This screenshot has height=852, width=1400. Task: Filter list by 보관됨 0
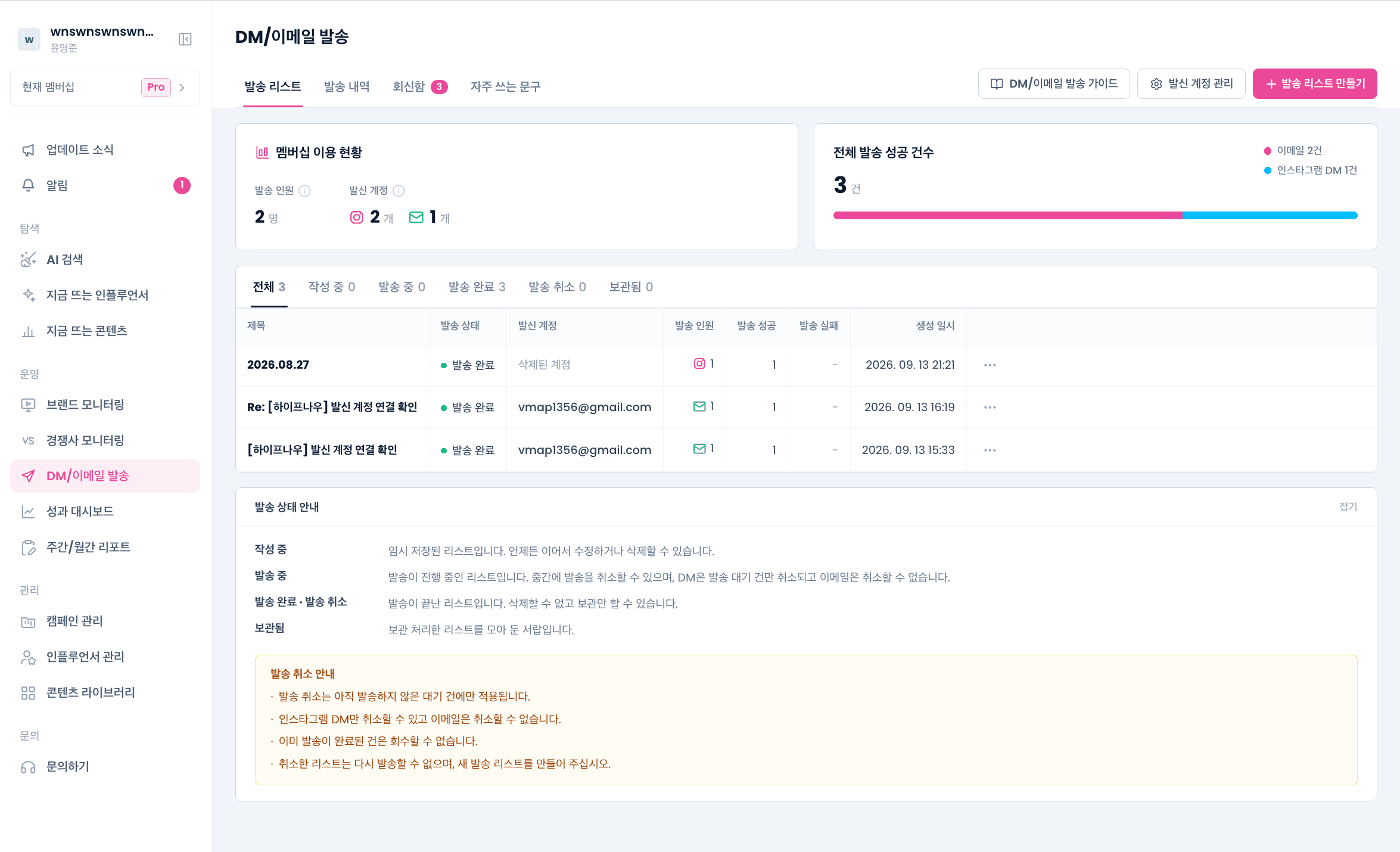coord(631,287)
